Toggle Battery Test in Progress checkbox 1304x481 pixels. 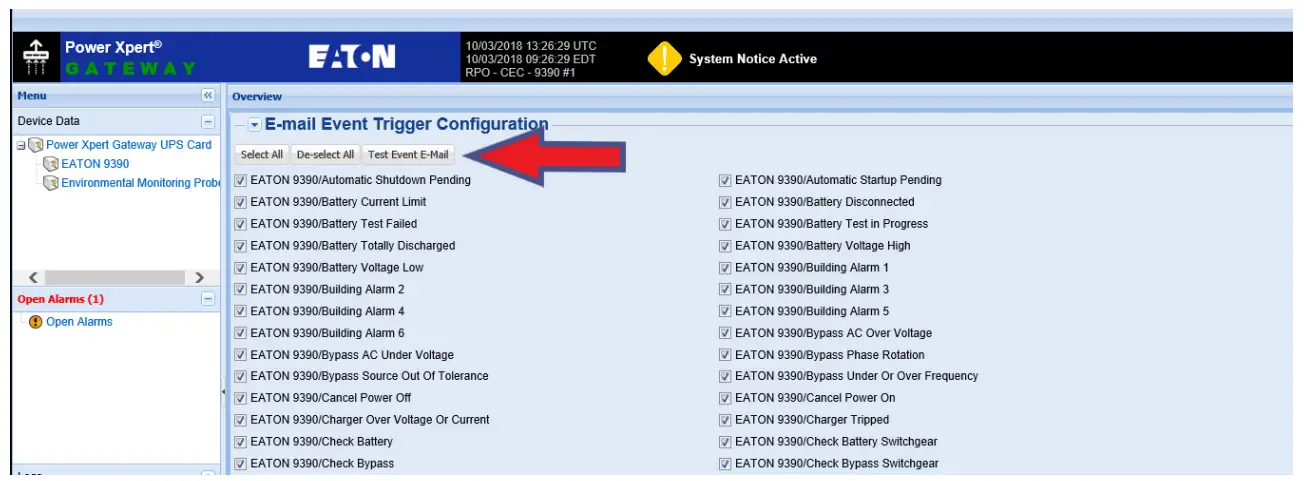click(725, 224)
